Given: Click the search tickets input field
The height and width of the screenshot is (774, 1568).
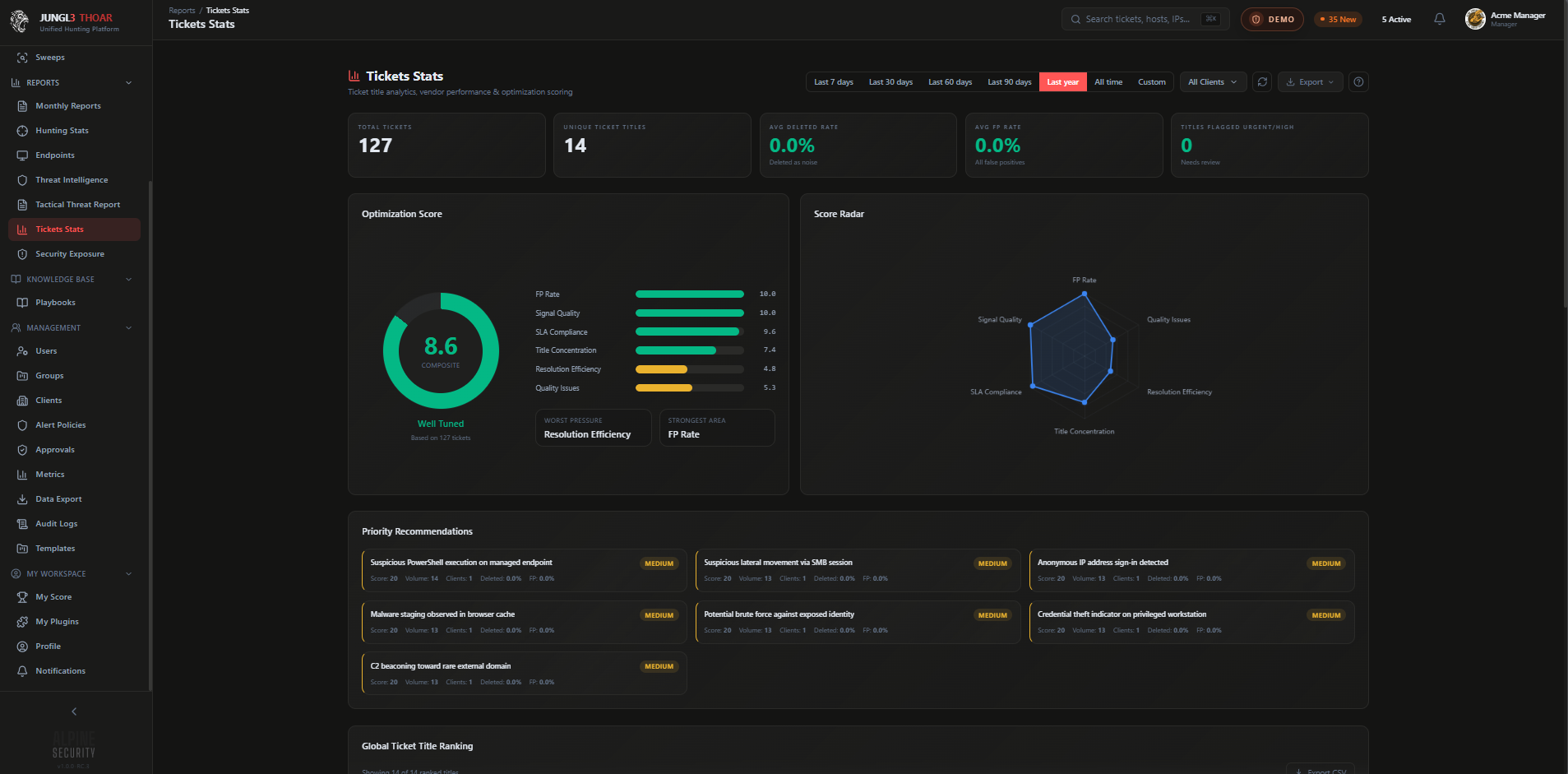Looking at the screenshot, I should [1145, 19].
